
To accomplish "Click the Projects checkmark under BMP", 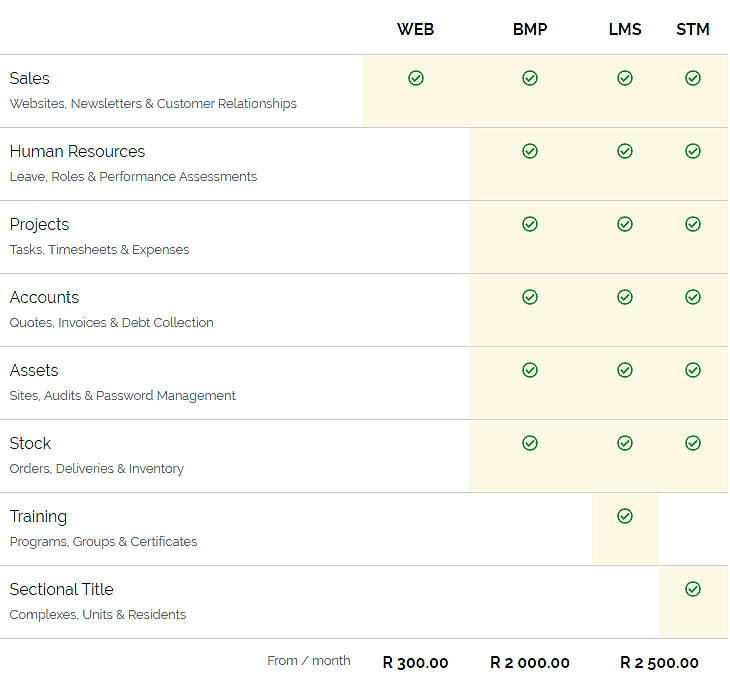I will point(530,224).
